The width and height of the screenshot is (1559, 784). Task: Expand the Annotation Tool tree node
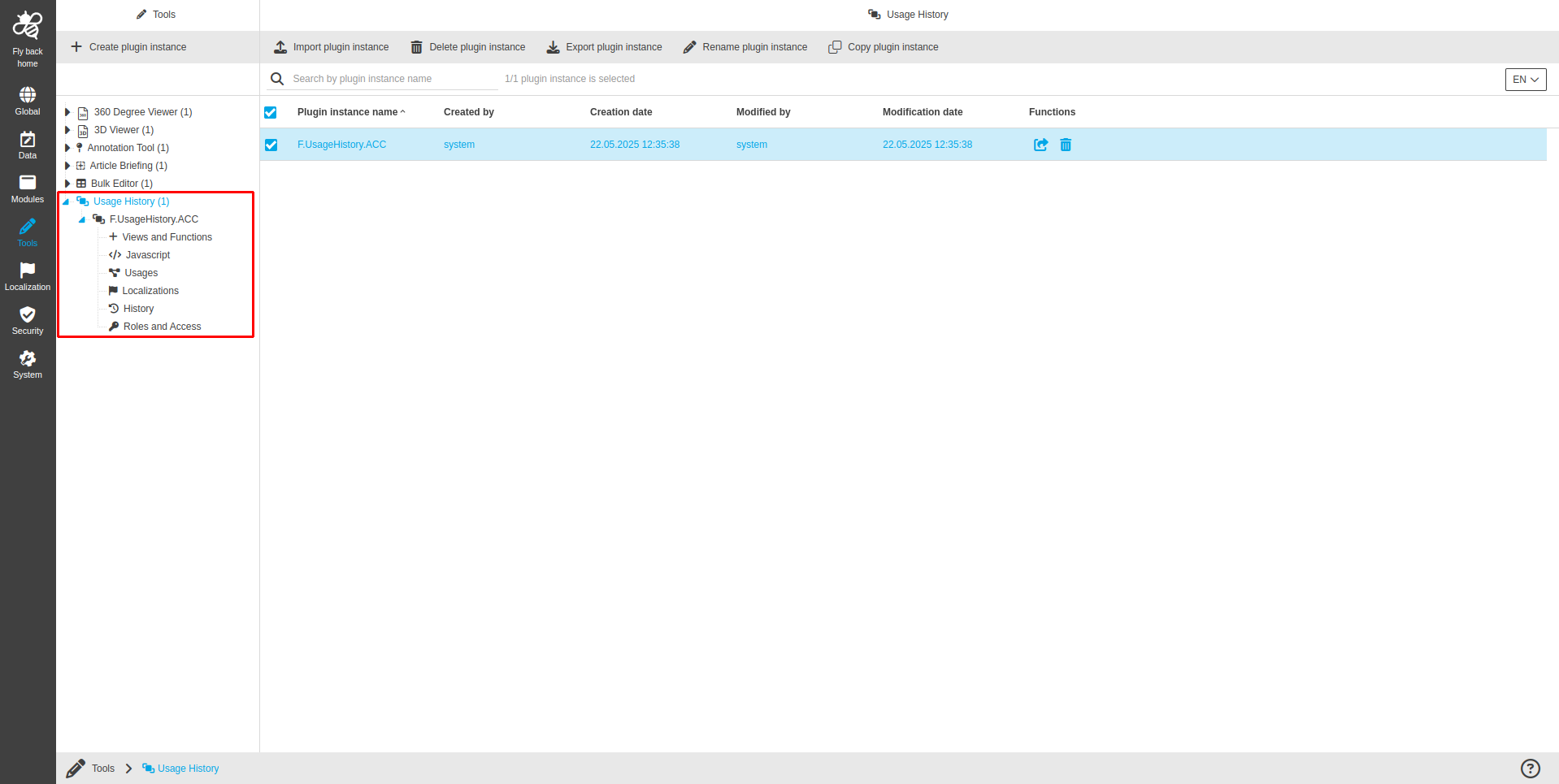pyautogui.click(x=67, y=148)
